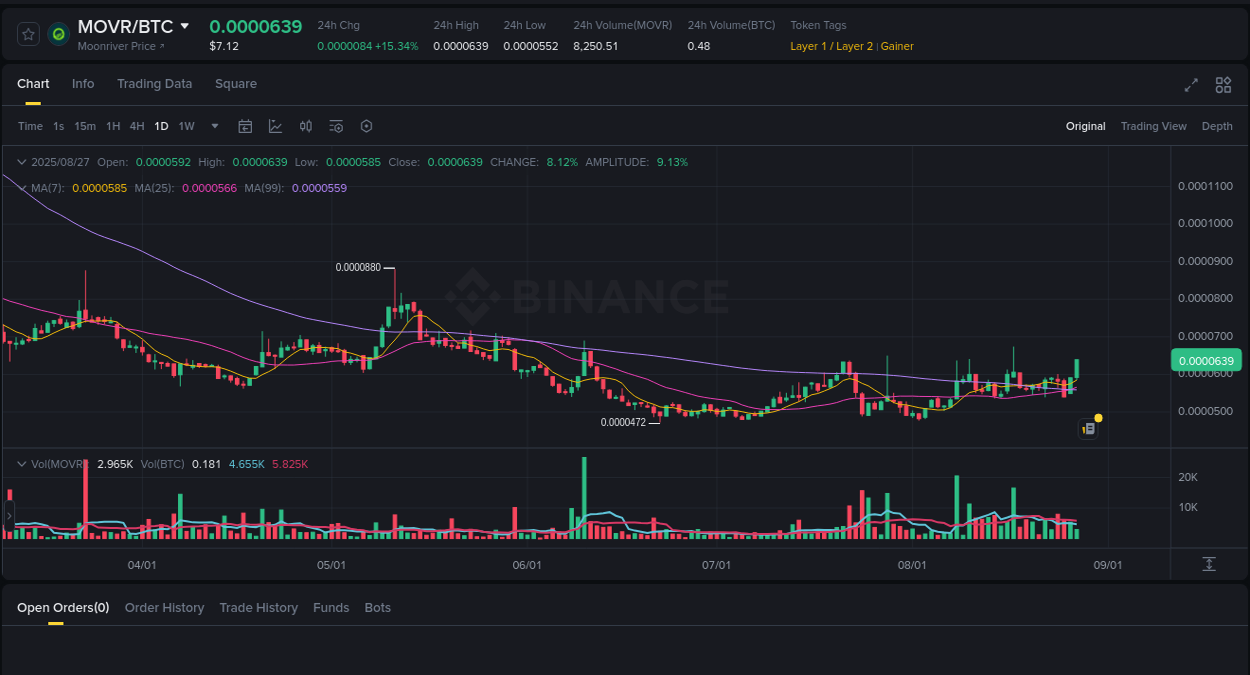Click the Moonriver token logo
1250x675 pixels.
[x=58, y=33]
